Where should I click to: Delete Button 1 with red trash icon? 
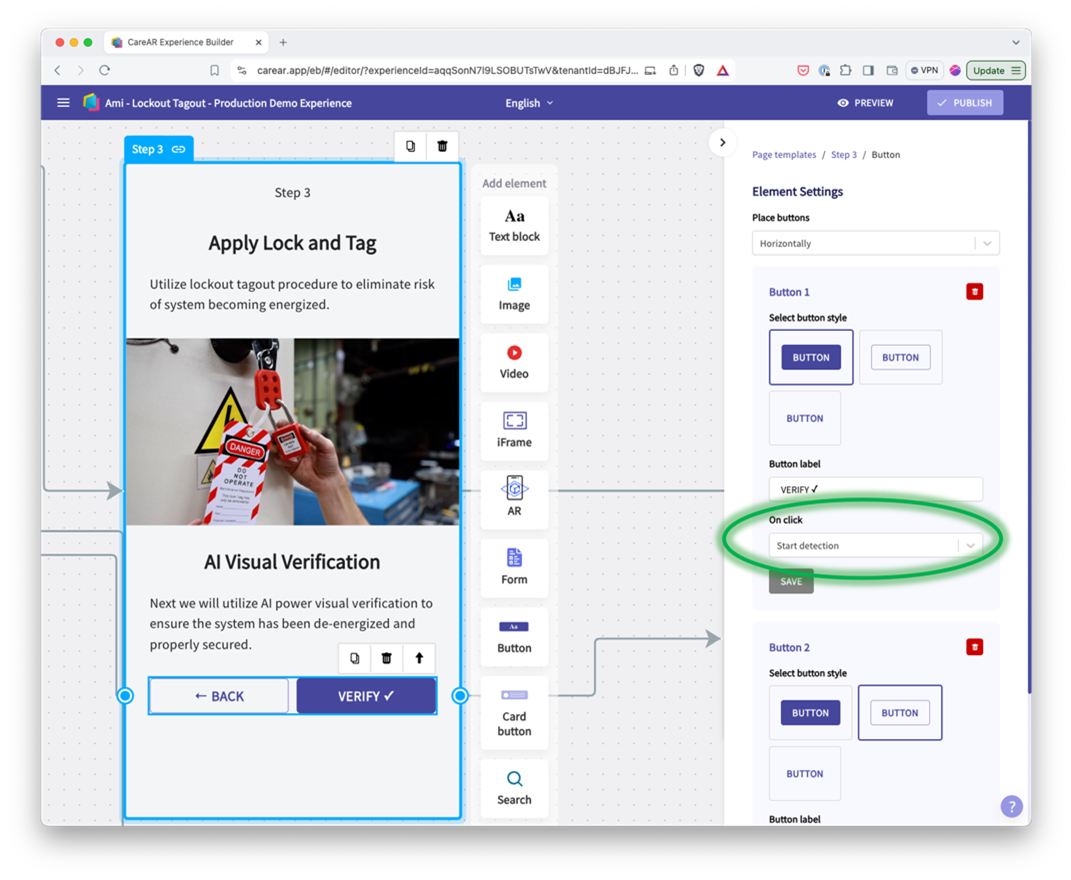click(x=974, y=292)
